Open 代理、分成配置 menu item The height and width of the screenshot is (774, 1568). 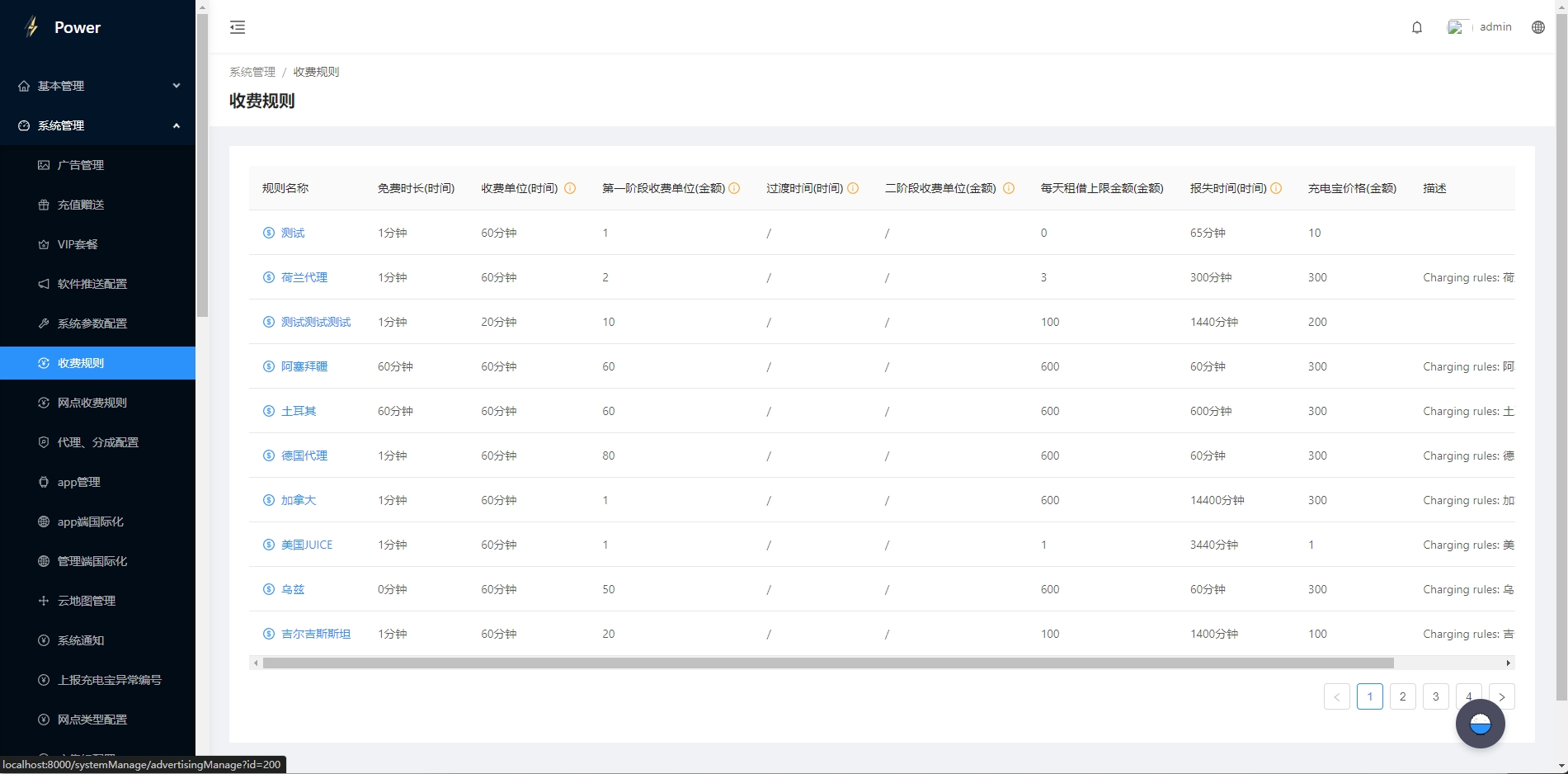point(97,442)
